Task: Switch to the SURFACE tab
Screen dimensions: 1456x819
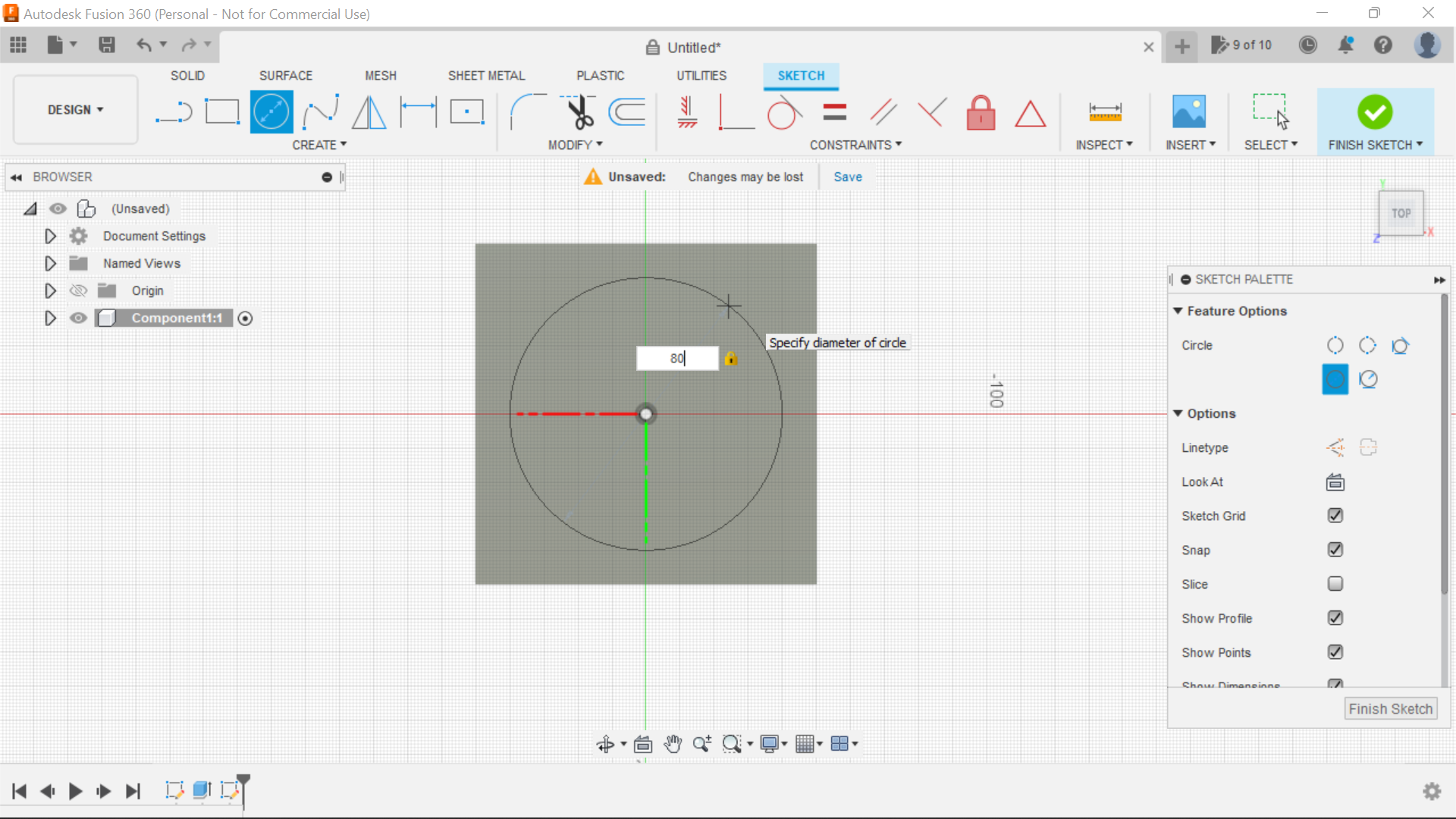Action: (286, 76)
